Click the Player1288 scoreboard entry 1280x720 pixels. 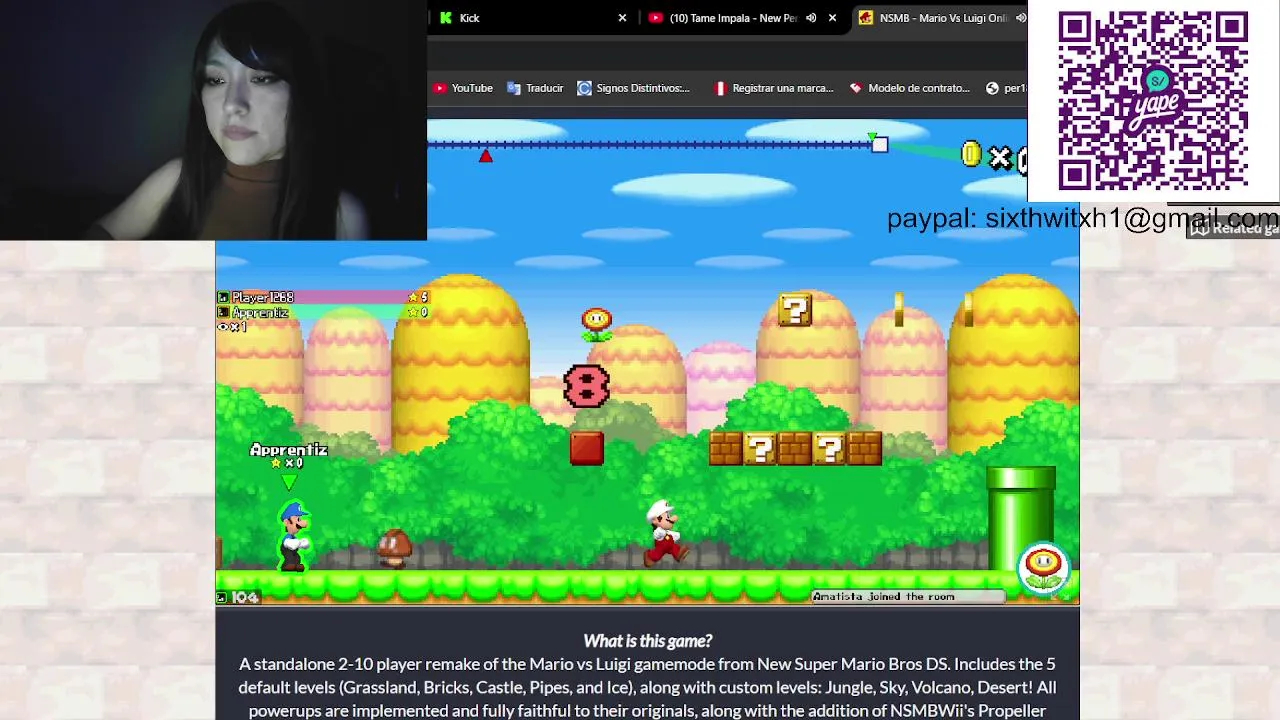click(x=322, y=297)
